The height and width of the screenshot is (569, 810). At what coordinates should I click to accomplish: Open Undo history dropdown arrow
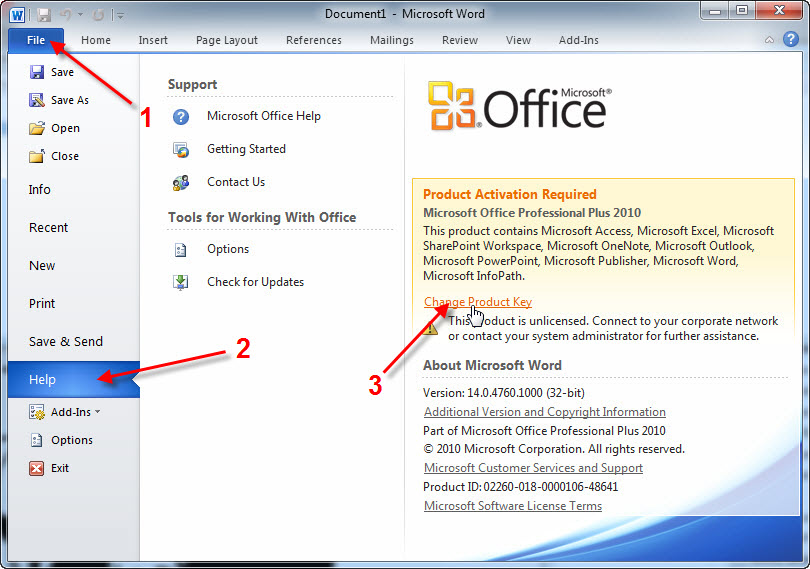[x=81, y=15]
